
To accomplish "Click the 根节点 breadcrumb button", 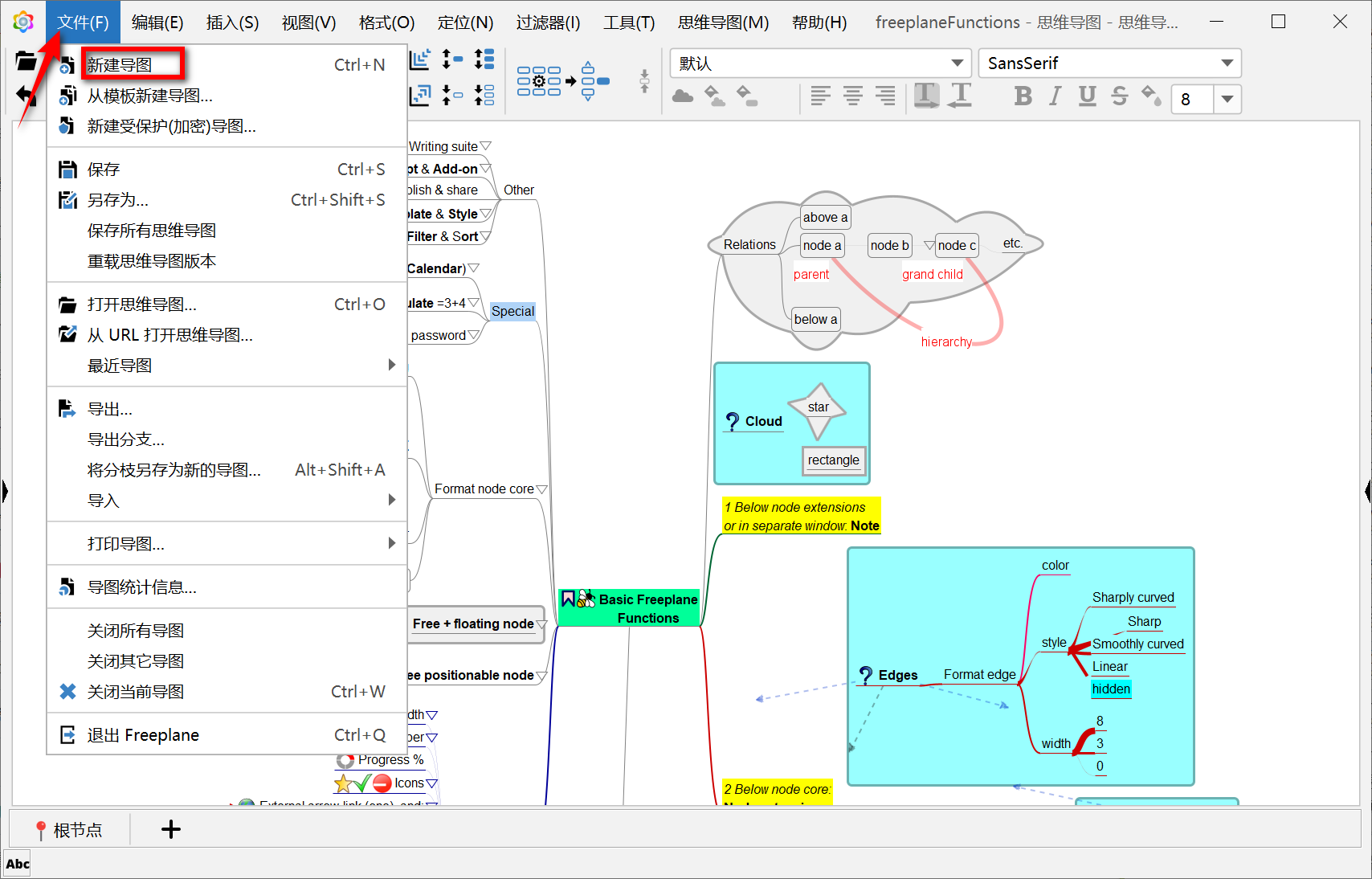I will [x=69, y=830].
